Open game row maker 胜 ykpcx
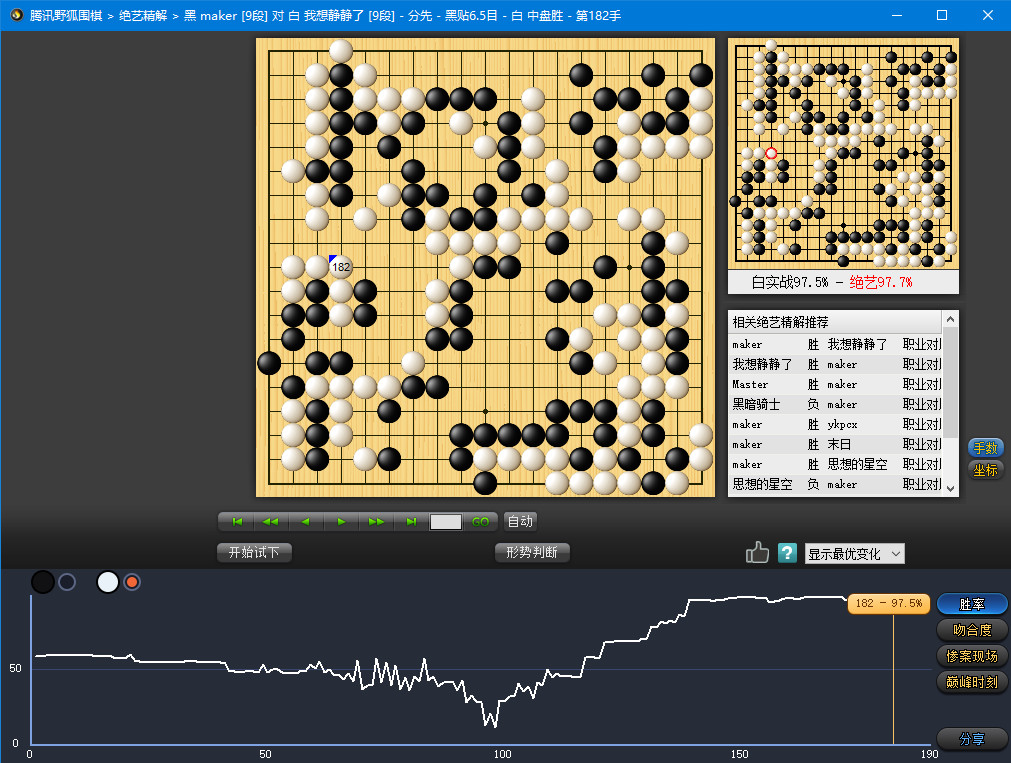 click(836, 424)
